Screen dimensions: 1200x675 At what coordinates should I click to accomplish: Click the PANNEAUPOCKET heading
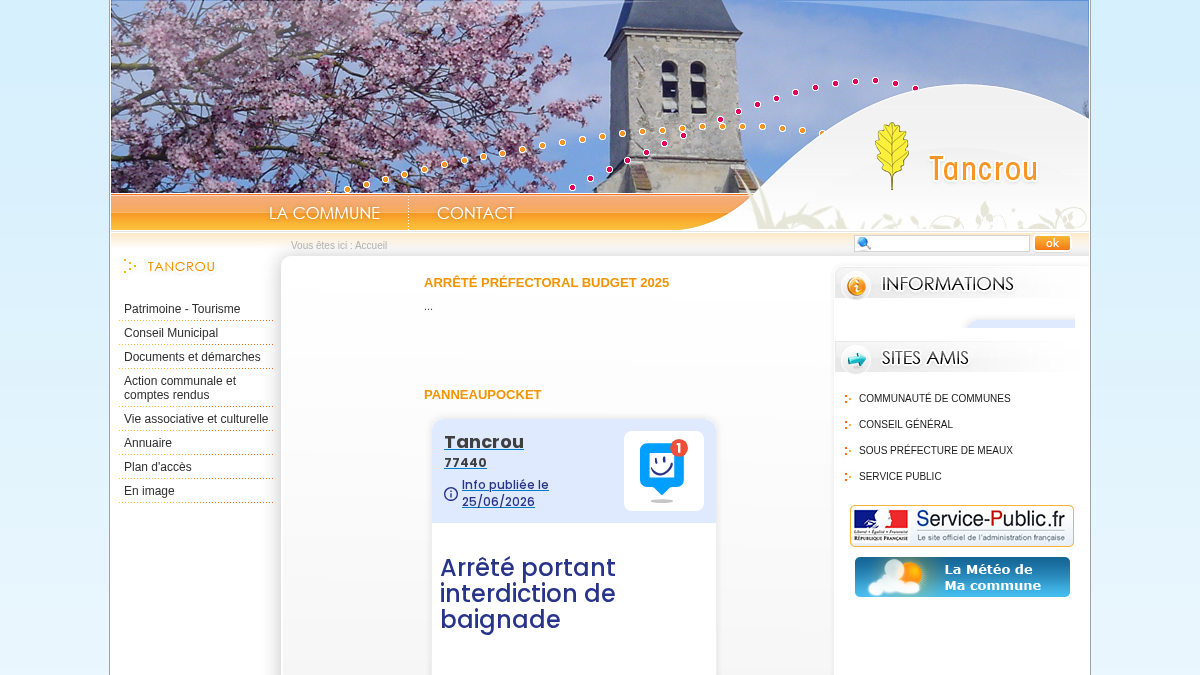(483, 395)
